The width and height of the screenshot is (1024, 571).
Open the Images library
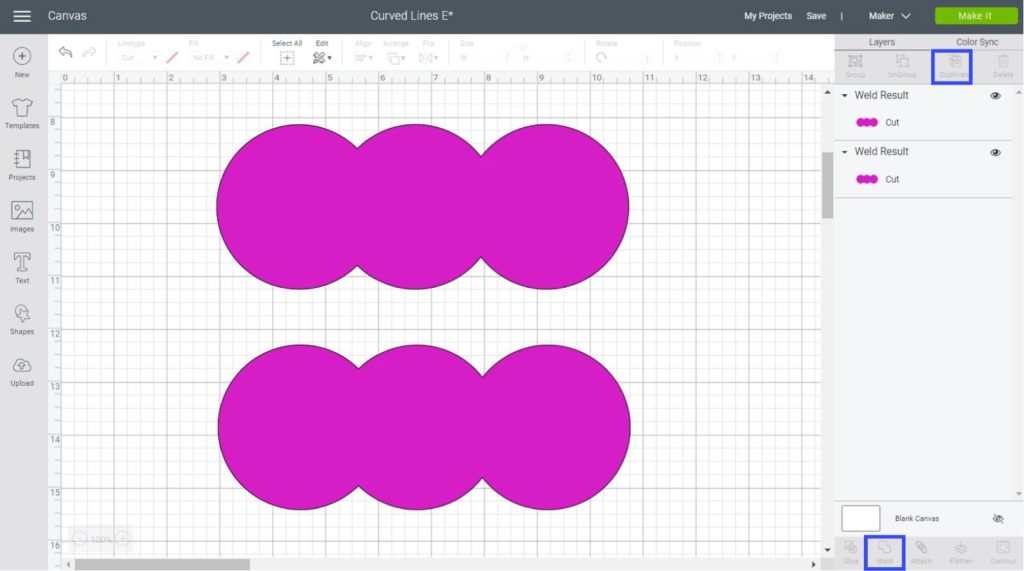tap(22, 212)
